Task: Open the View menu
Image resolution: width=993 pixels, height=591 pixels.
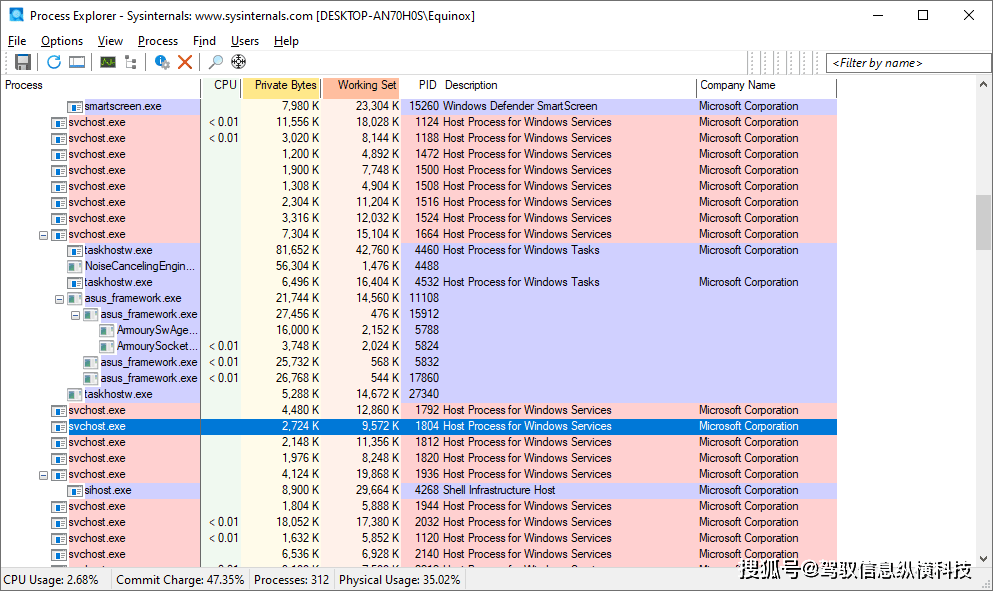Action: point(110,41)
